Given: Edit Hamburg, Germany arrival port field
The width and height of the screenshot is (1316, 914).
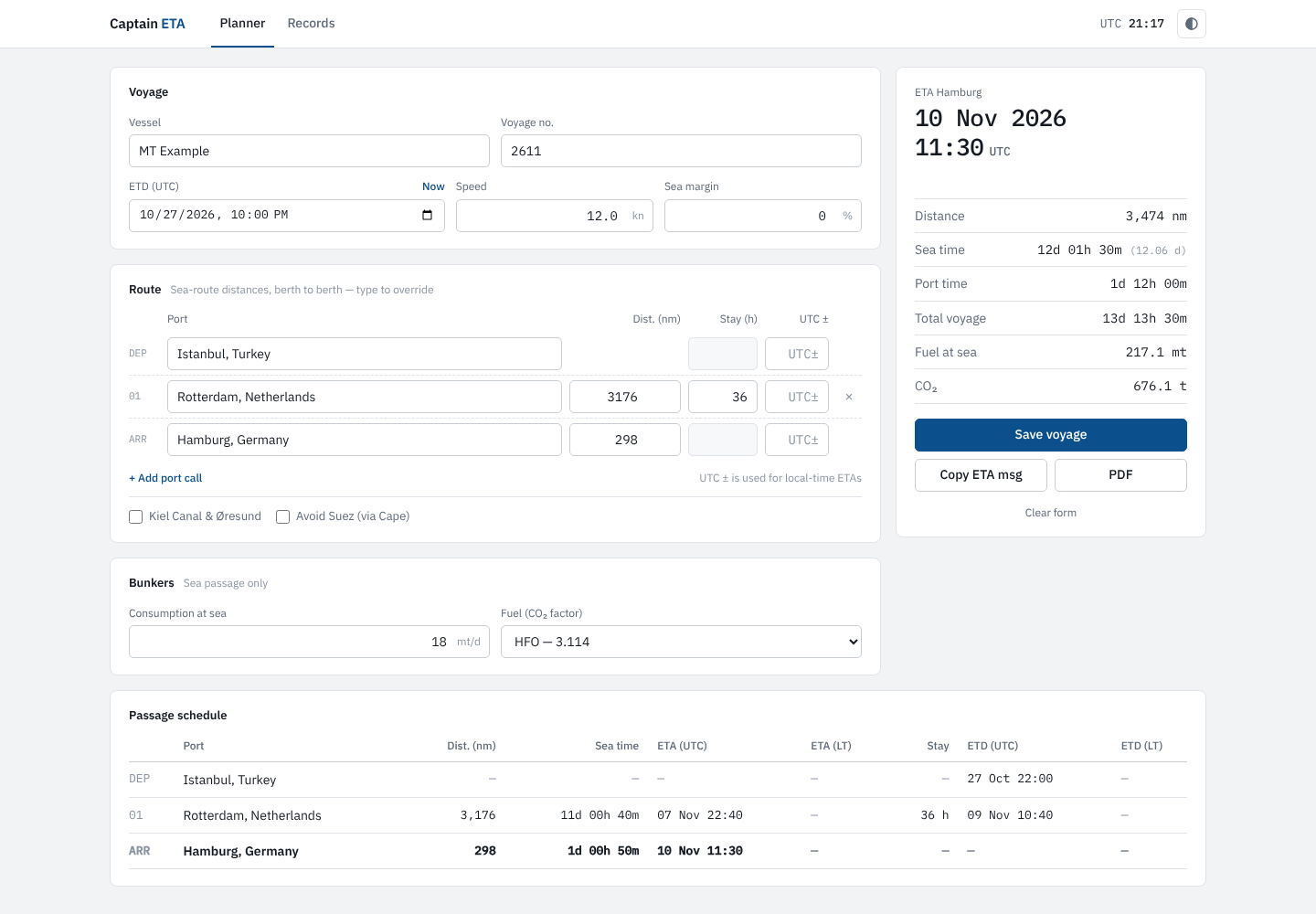Looking at the screenshot, I should [365, 440].
